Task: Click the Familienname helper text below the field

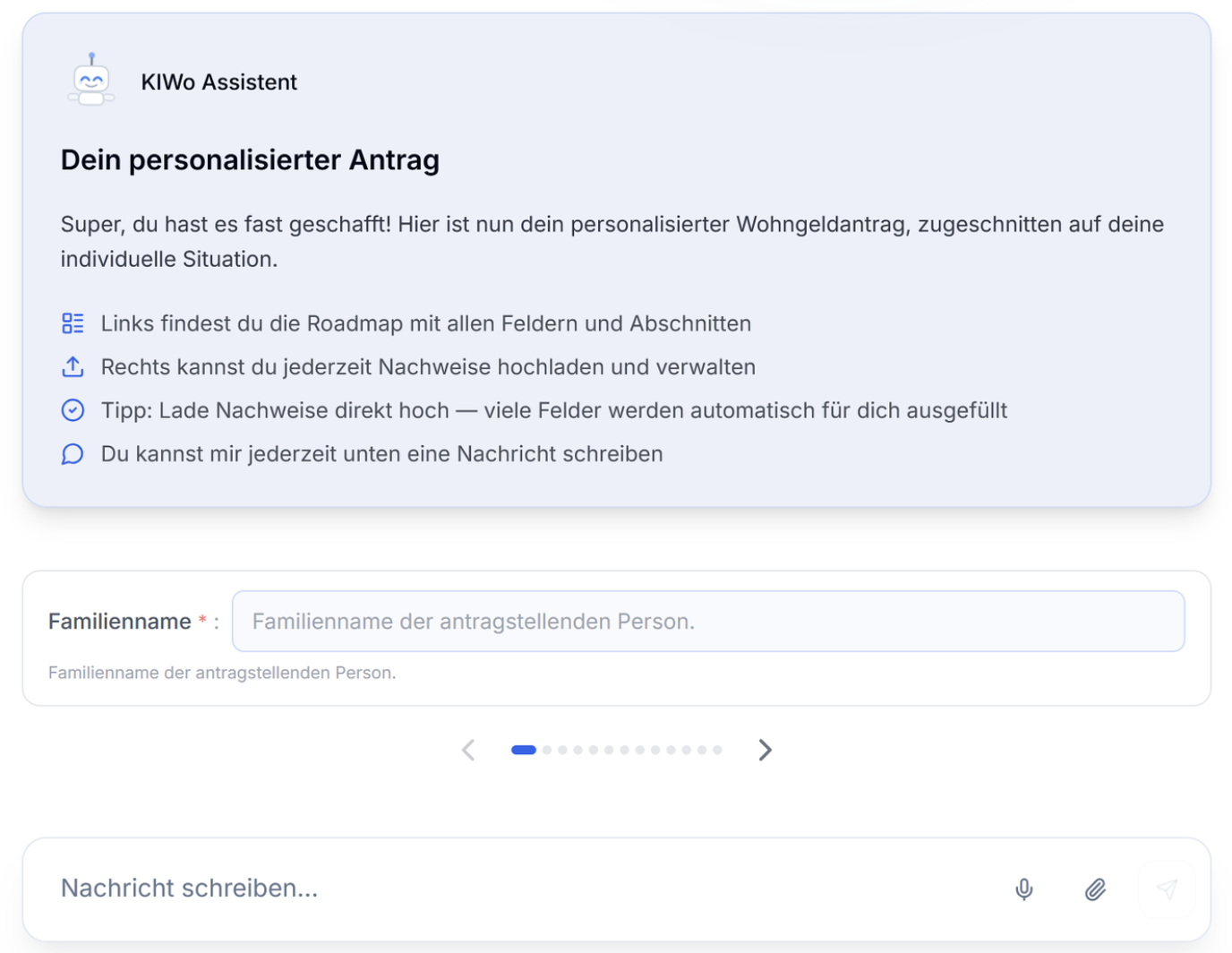Action: 222,673
